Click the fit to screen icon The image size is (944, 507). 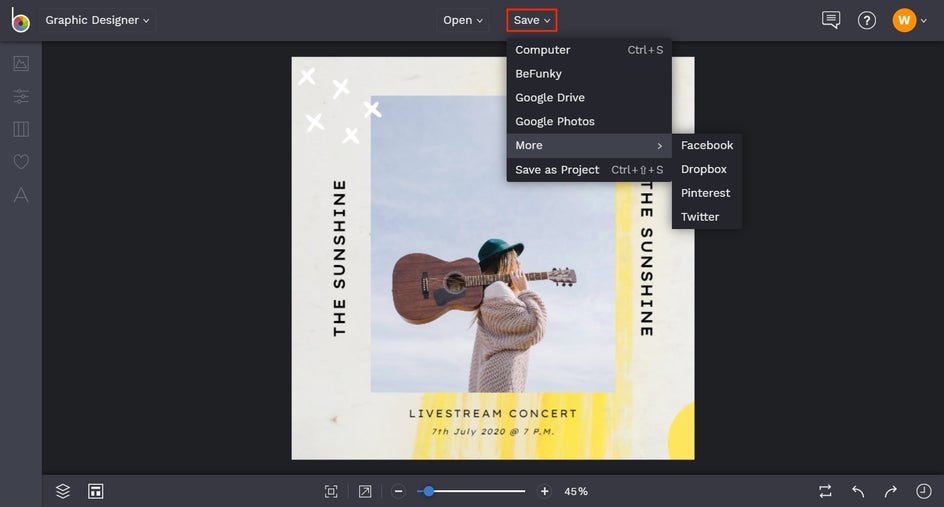coord(331,491)
